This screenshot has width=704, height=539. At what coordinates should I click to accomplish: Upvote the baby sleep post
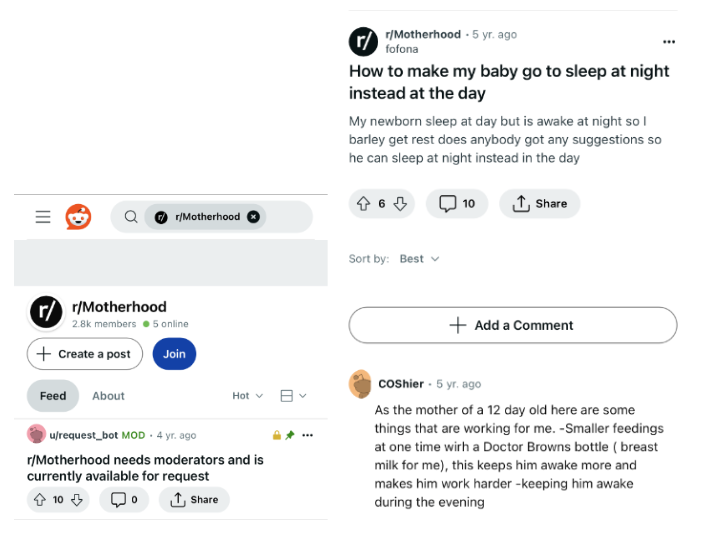(x=364, y=204)
